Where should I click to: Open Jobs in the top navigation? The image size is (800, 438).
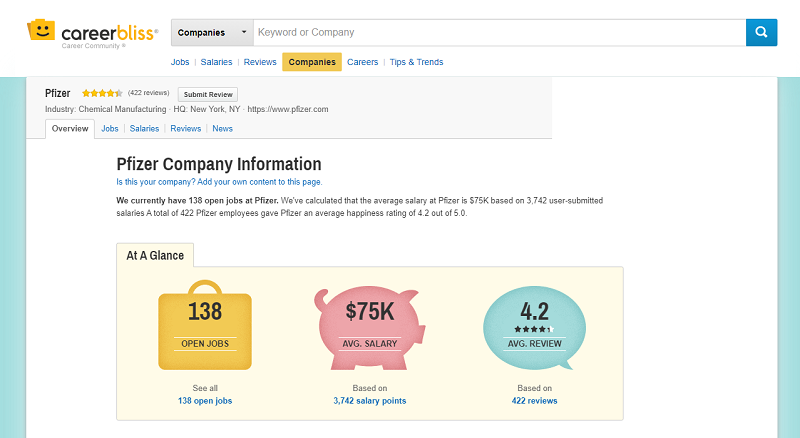click(x=180, y=62)
